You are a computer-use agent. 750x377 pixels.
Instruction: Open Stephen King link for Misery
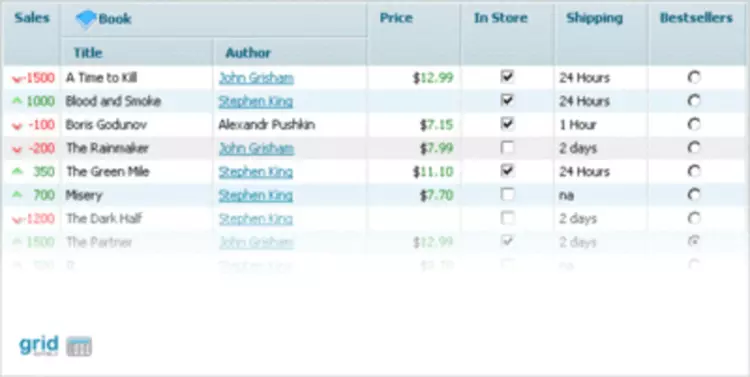coord(255,195)
